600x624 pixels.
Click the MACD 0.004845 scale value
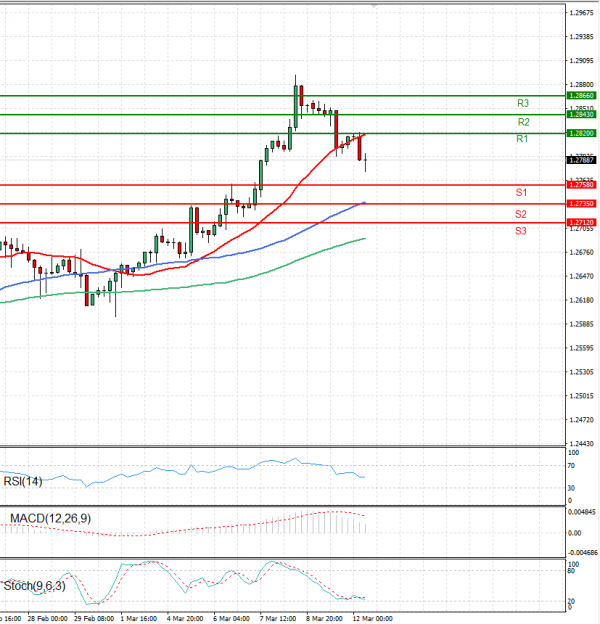point(581,513)
